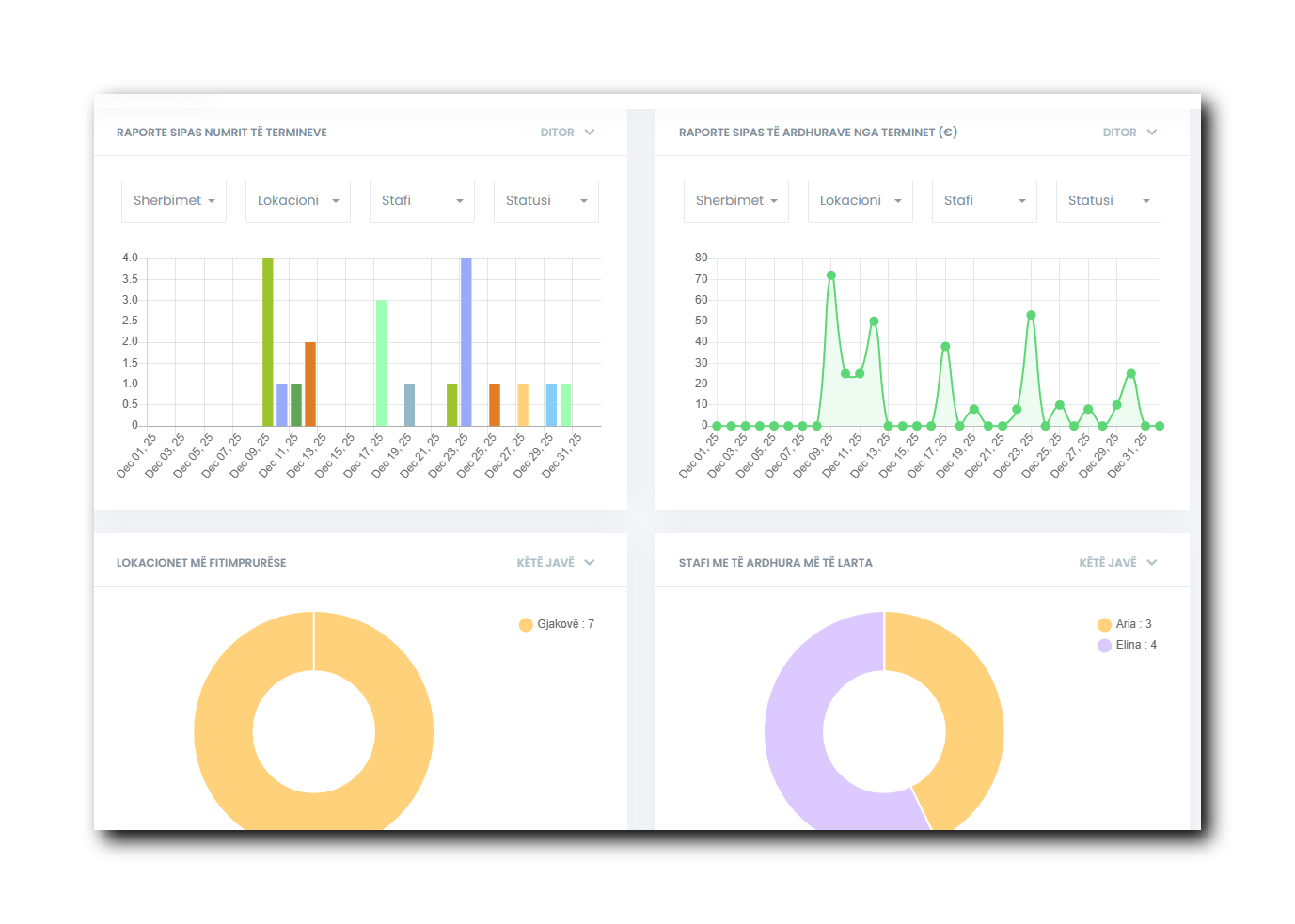
Task: Open the DITOR period dropdown for appointments count report
Action: (567, 133)
